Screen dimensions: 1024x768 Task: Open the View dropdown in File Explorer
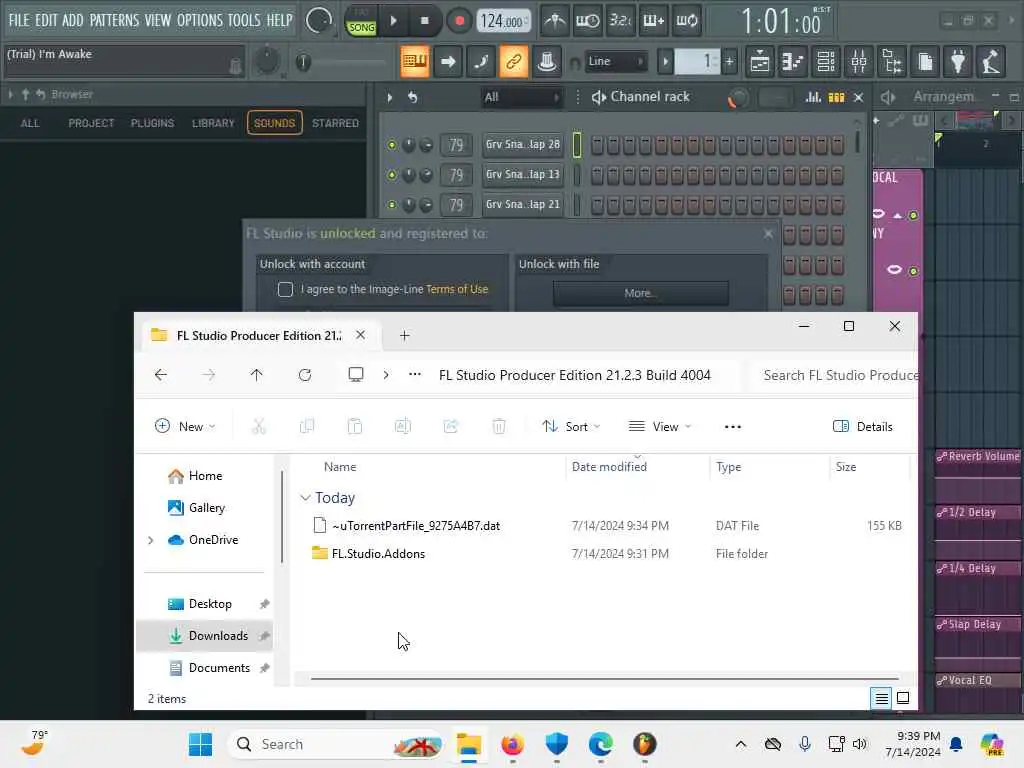click(x=660, y=426)
